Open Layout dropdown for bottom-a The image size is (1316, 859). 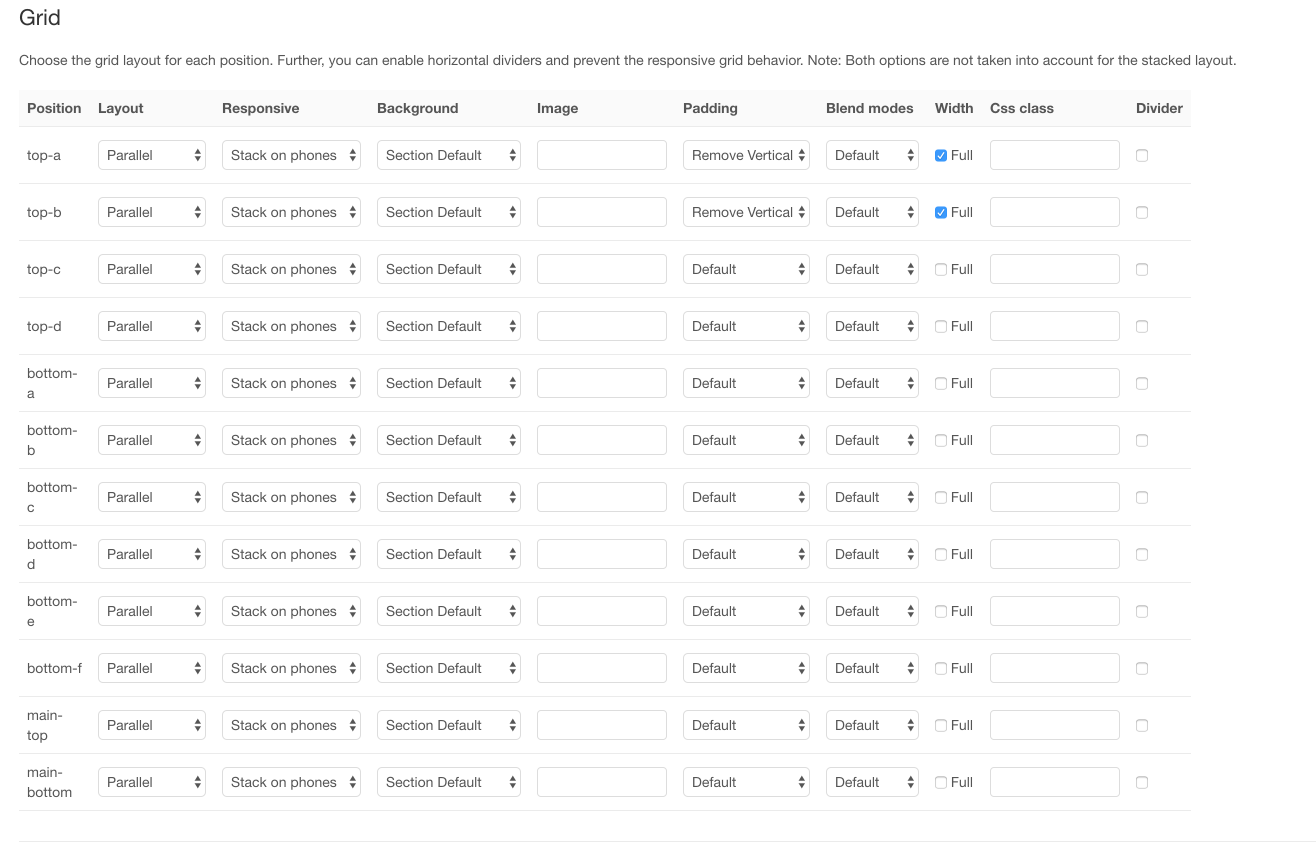pos(152,383)
